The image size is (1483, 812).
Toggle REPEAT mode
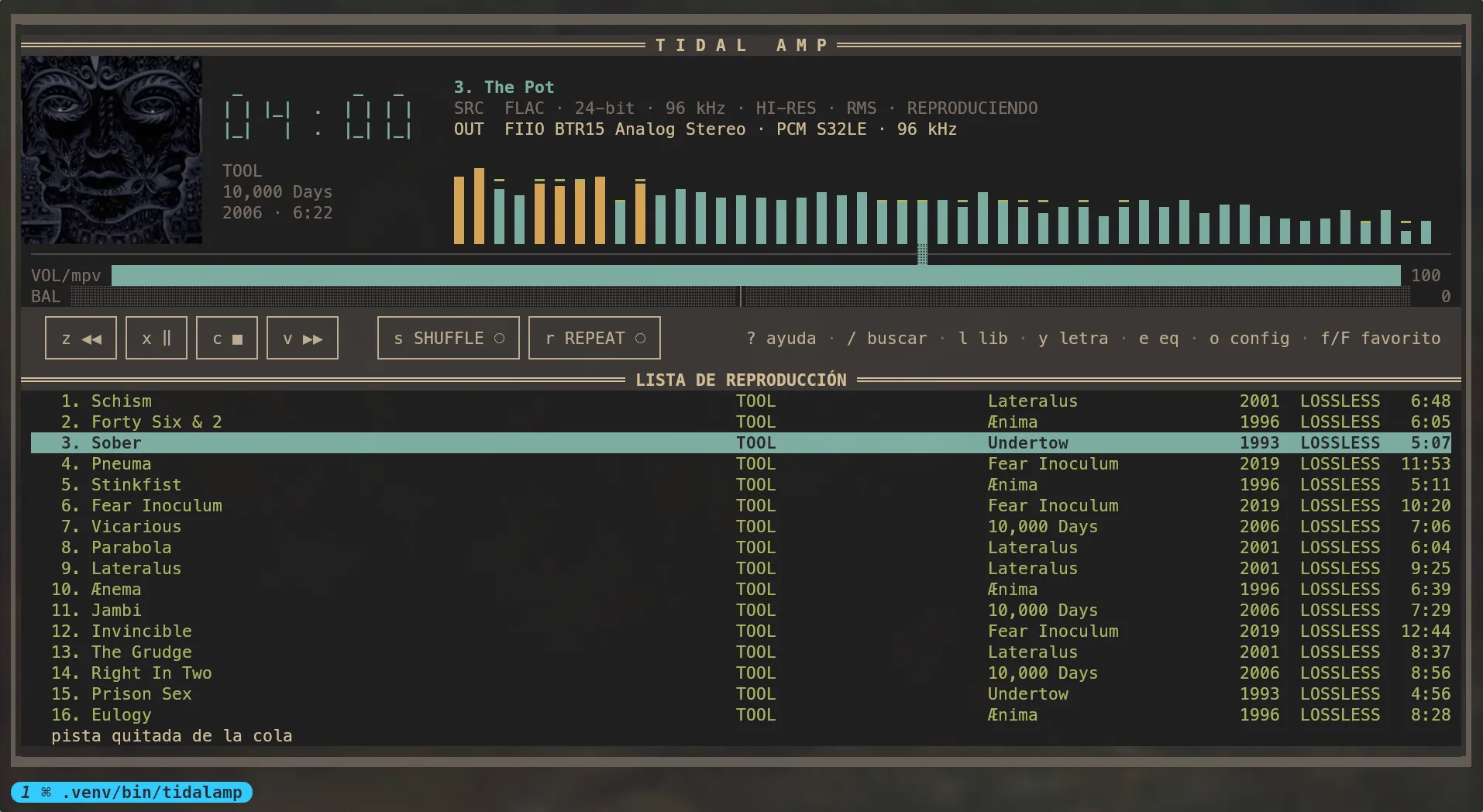[x=594, y=338]
